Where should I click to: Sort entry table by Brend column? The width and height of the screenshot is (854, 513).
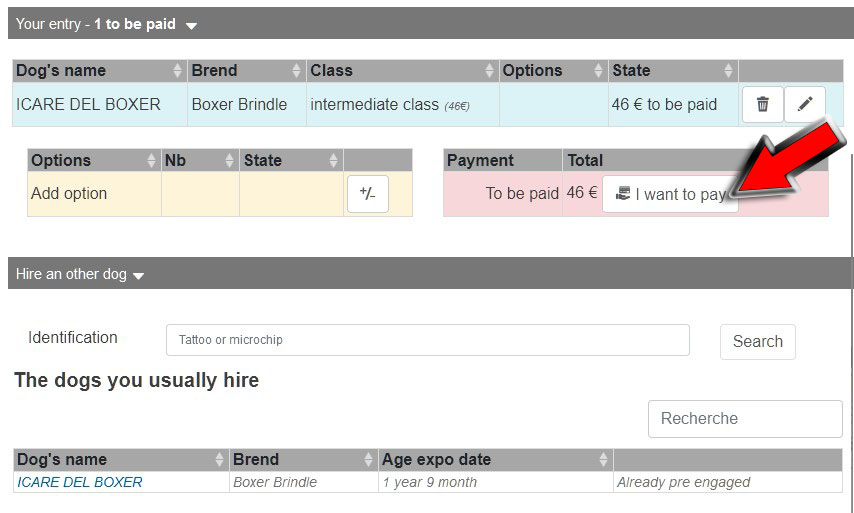click(247, 70)
